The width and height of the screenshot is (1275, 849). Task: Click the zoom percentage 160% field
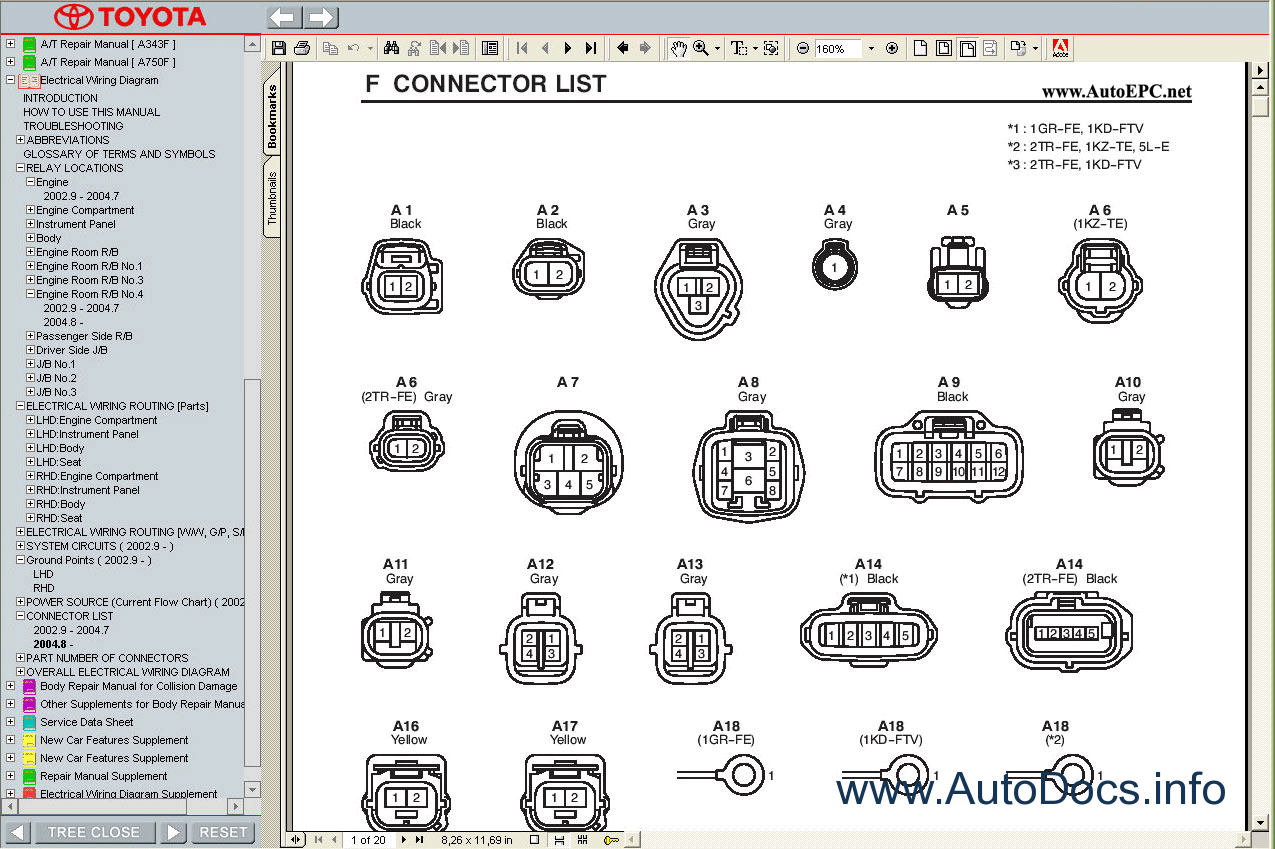[838, 48]
